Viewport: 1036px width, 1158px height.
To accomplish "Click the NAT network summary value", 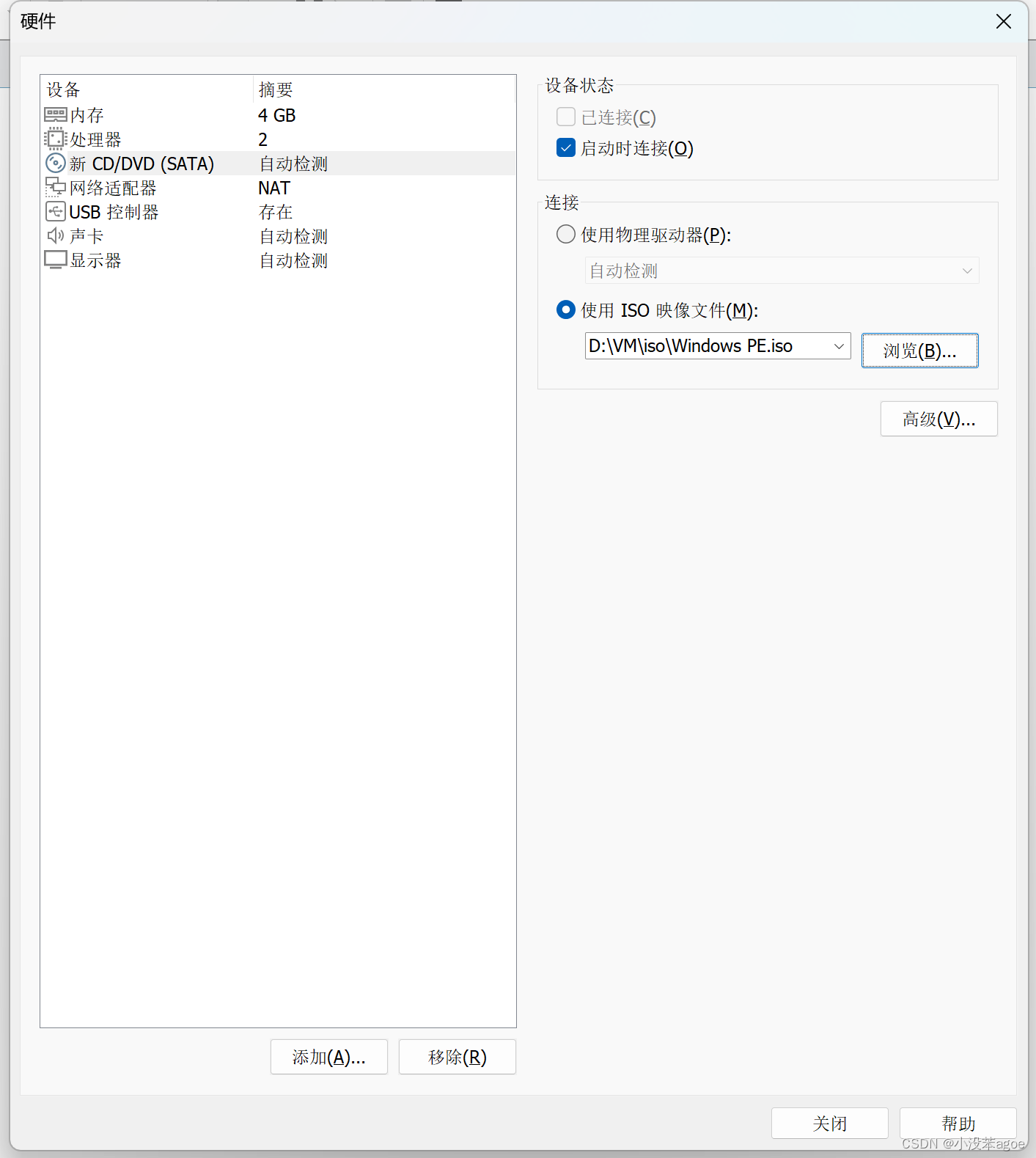I will tap(274, 188).
